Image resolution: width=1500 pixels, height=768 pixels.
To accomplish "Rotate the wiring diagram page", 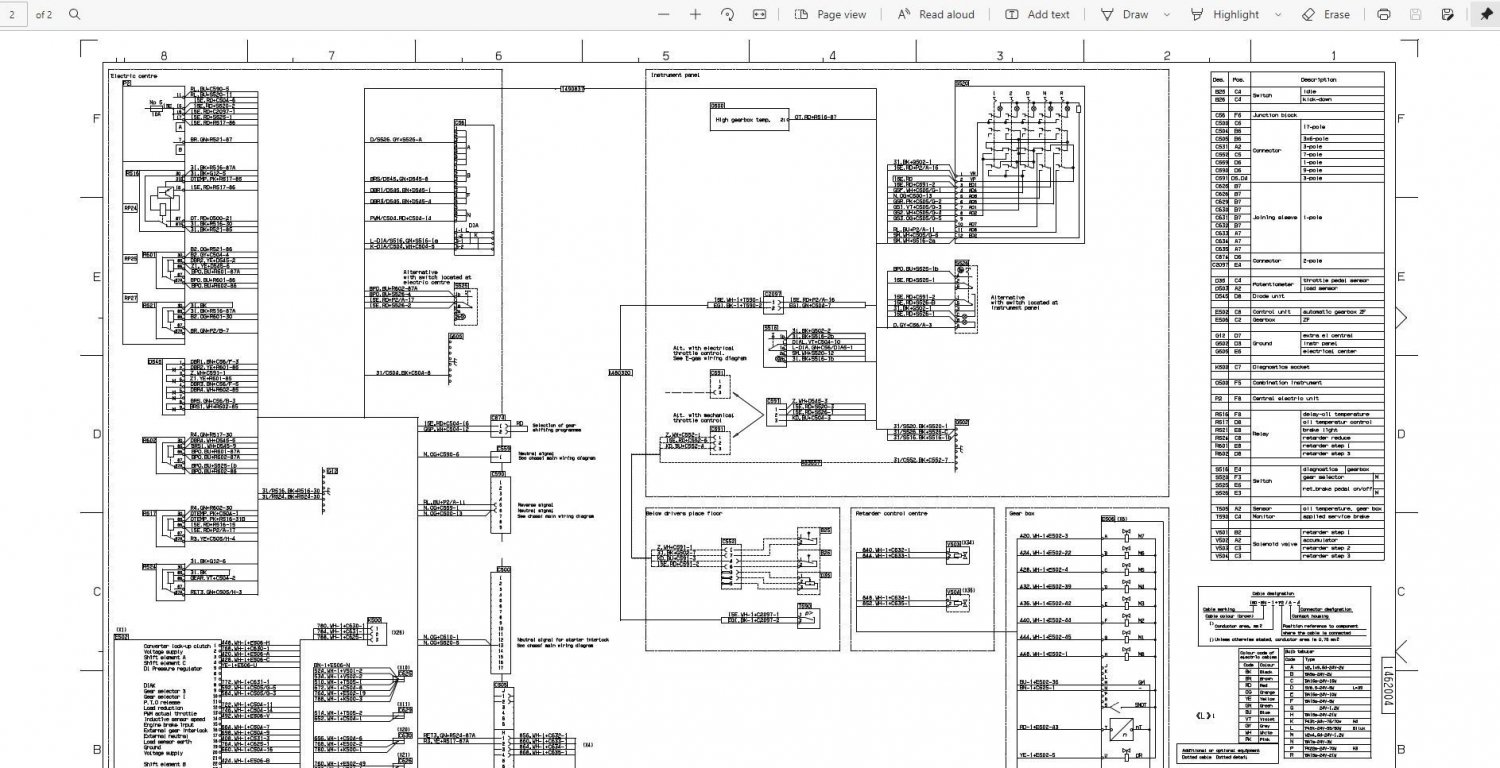I will pyautogui.click(x=728, y=14).
